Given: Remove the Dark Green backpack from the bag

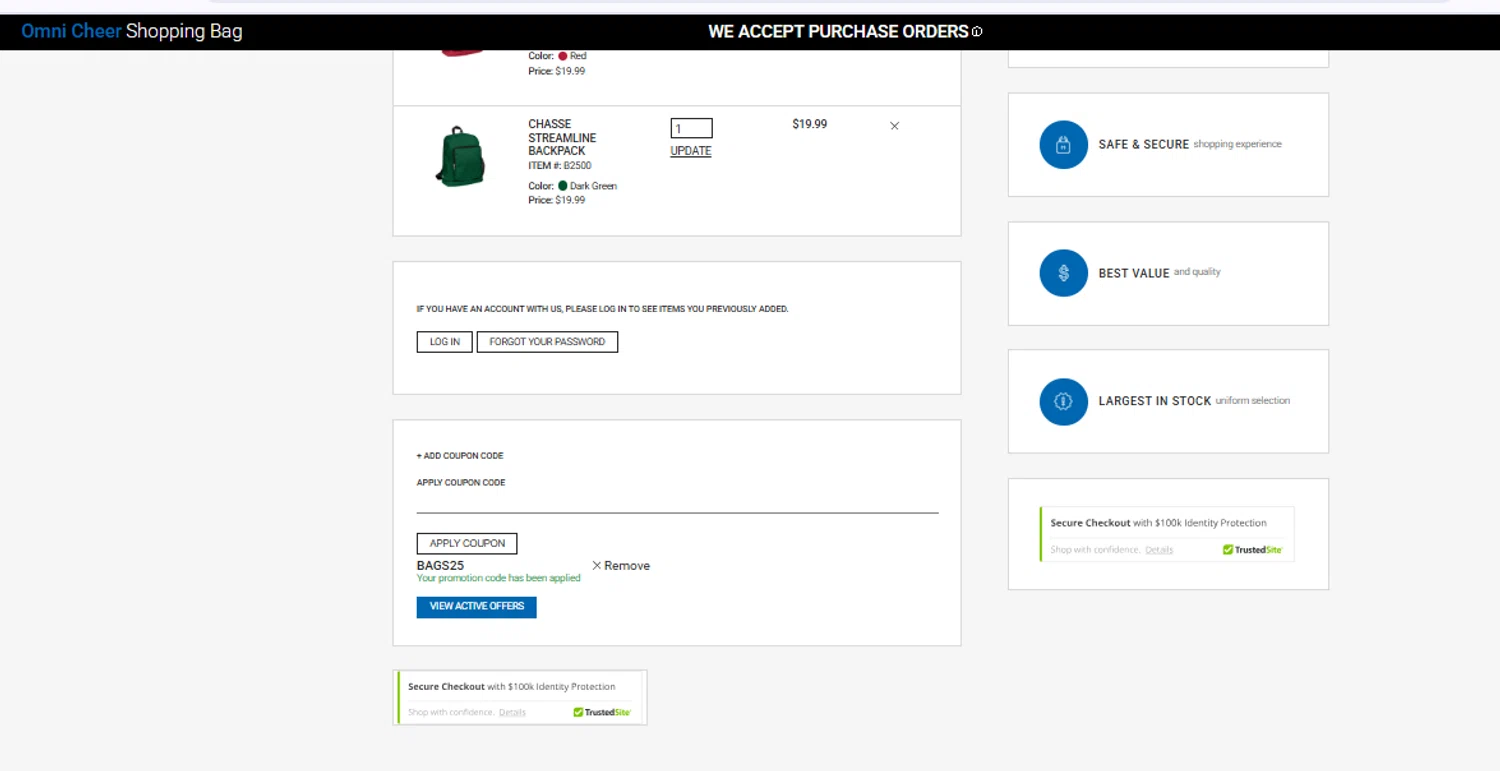Looking at the screenshot, I should (x=894, y=126).
